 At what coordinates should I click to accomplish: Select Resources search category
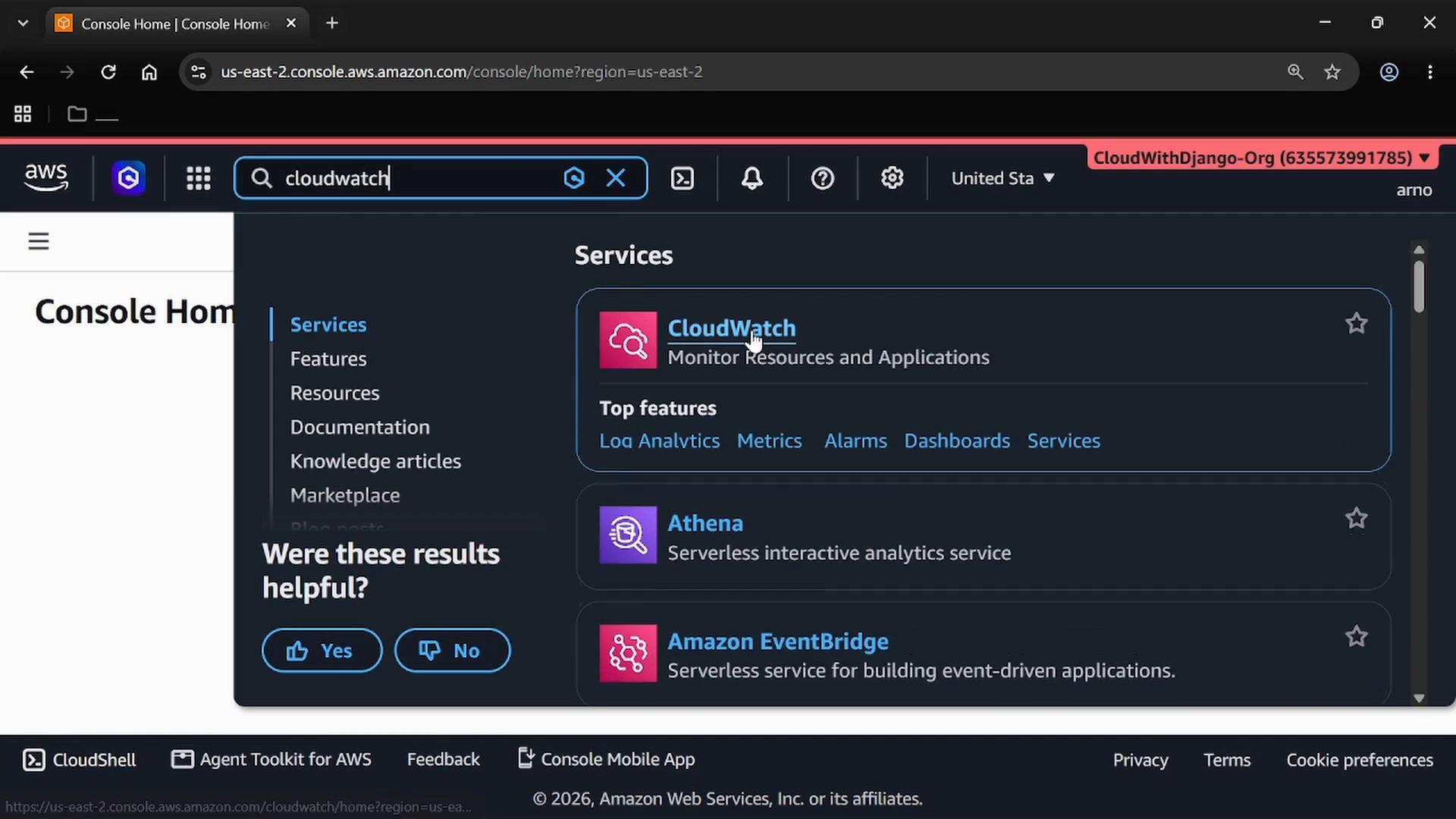tap(334, 393)
